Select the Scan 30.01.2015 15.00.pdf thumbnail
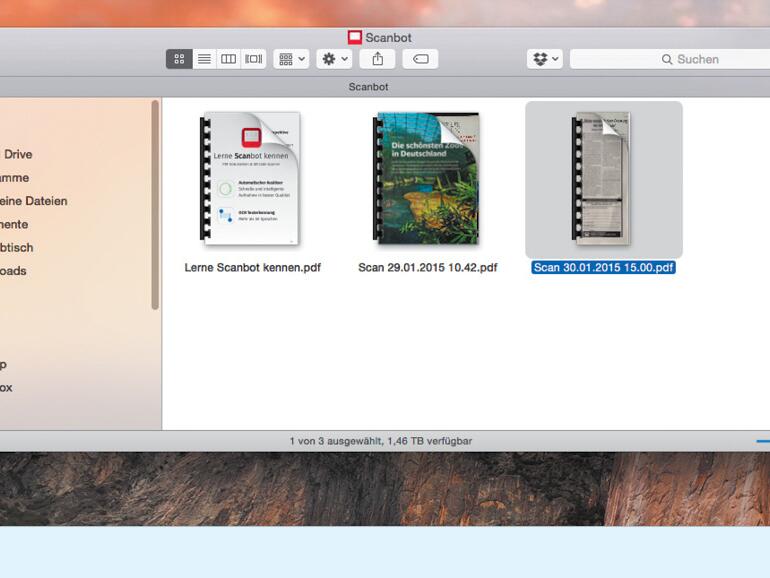Viewport: 770px width, 578px height. tap(602, 179)
